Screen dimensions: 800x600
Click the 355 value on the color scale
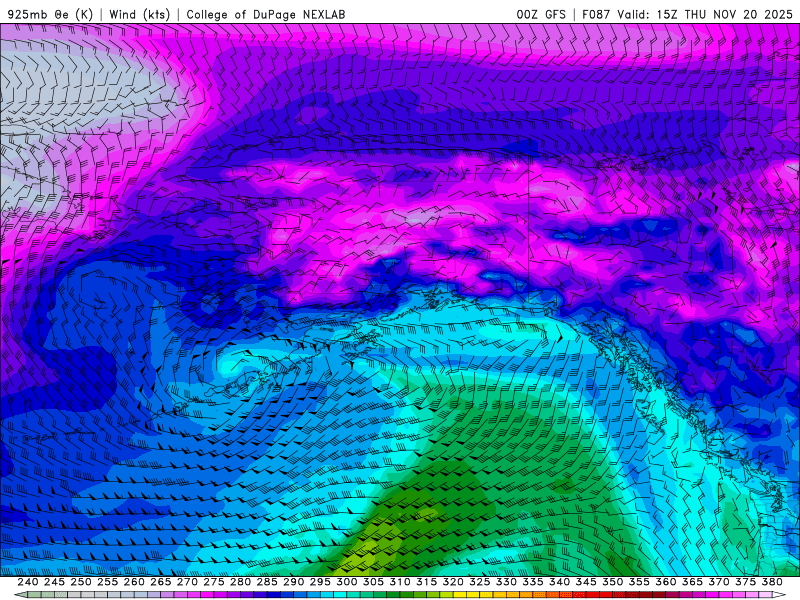pyautogui.click(x=638, y=582)
